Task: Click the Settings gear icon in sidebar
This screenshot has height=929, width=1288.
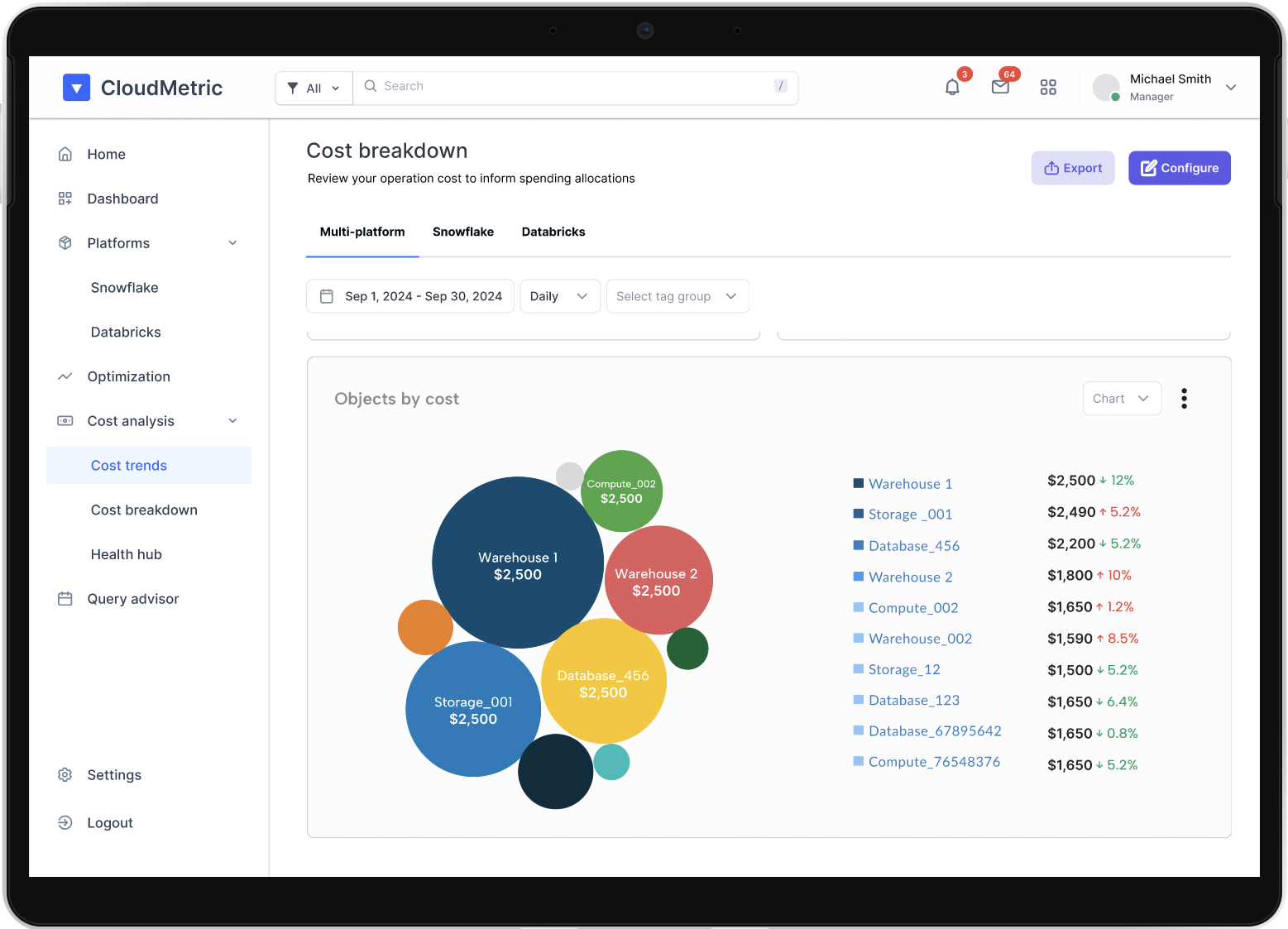Action: point(65,775)
